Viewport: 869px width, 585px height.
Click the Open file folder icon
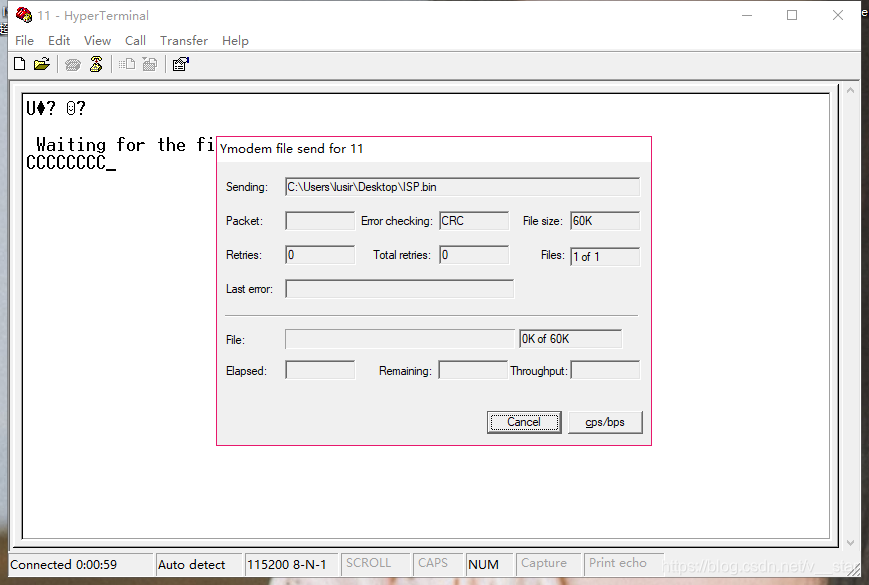click(42, 64)
